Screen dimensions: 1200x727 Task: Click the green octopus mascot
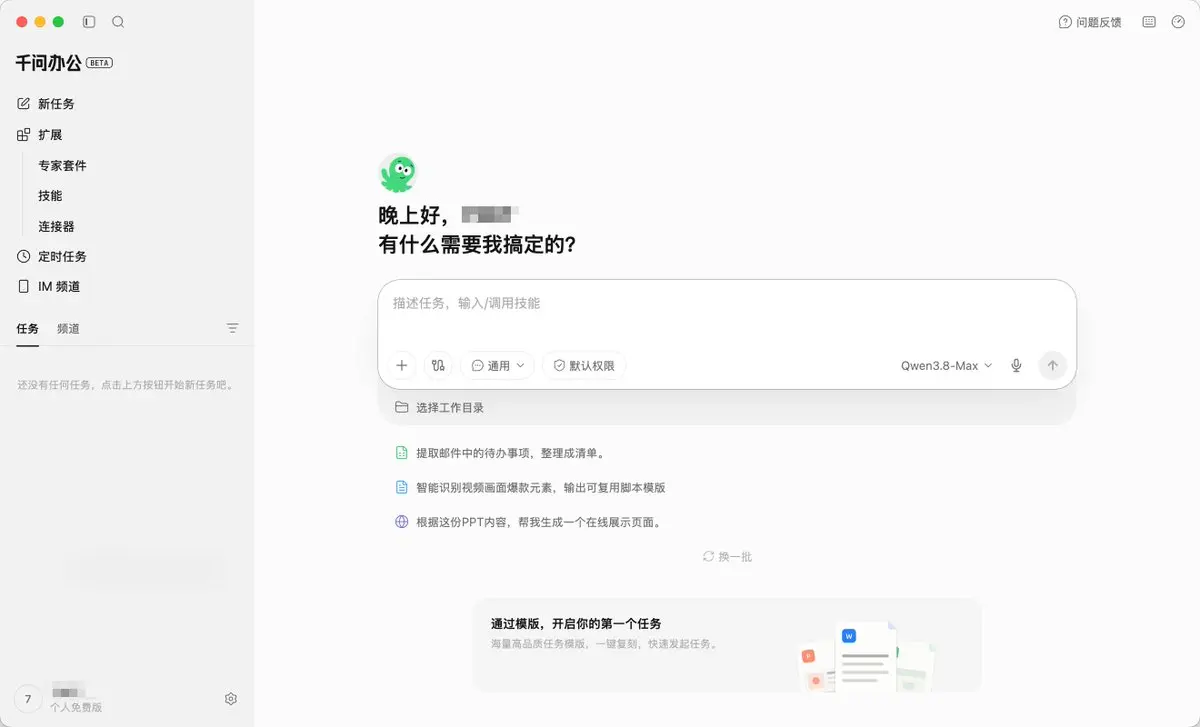(x=398, y=173)
